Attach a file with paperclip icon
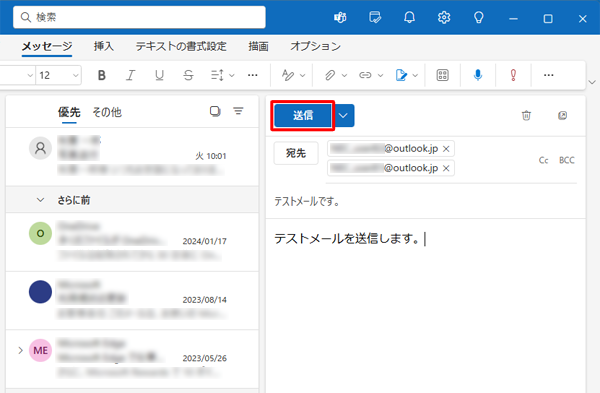The width and height of the screenshot is (600, 393). coord(330,75)
